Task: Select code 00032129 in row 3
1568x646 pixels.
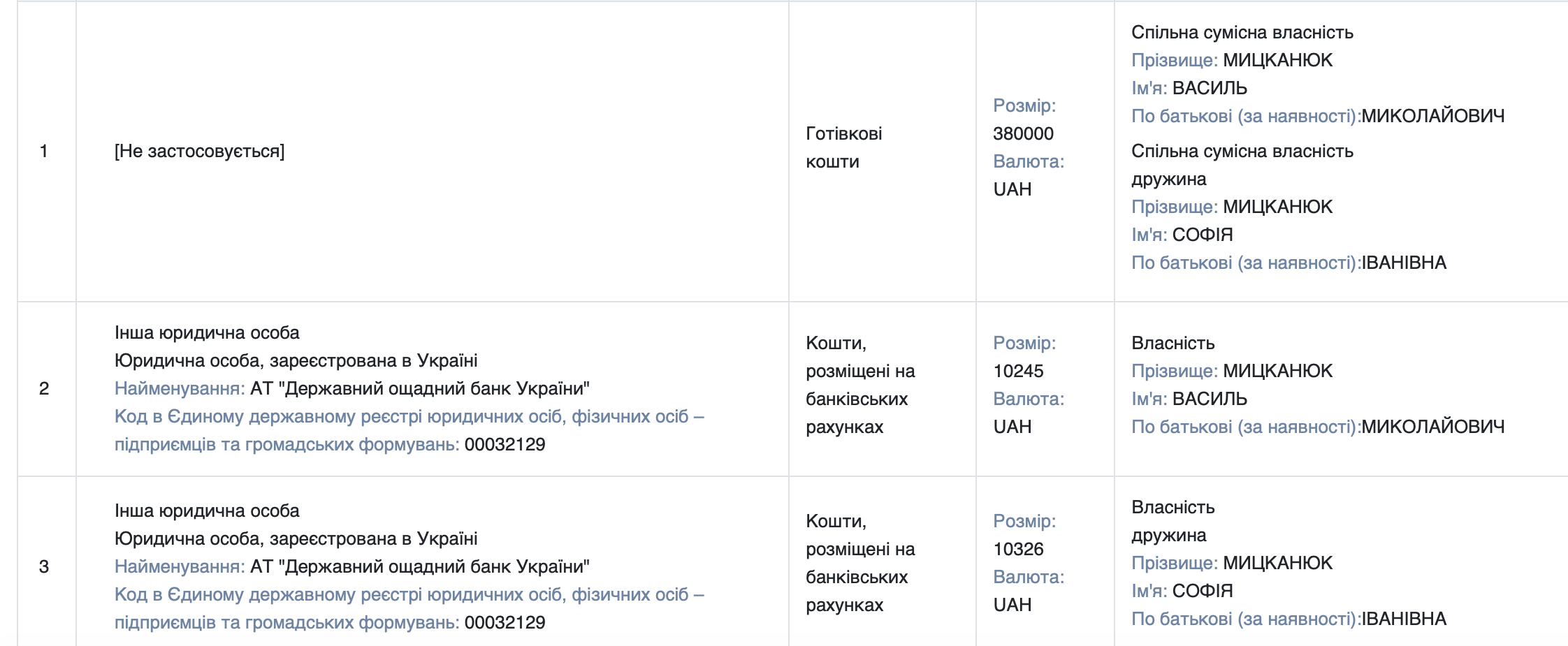Action: coord(504,622)
